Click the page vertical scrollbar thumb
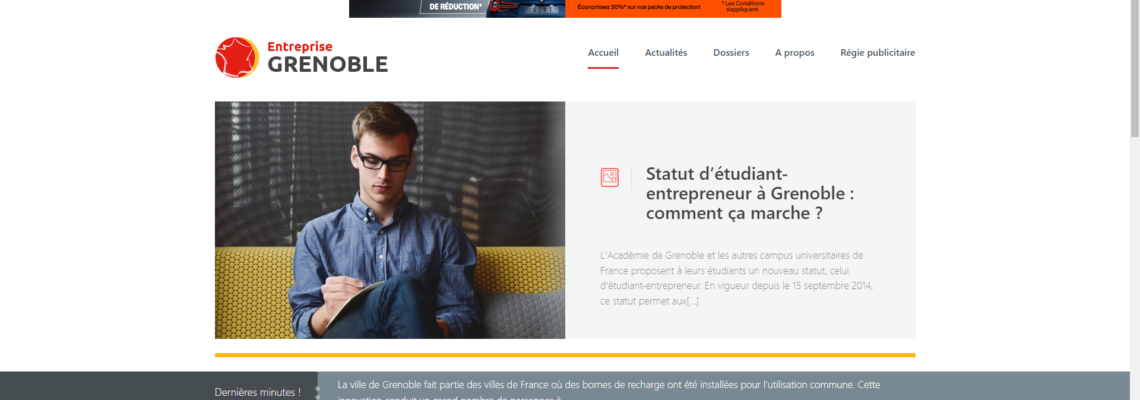 pos(1135,68)
